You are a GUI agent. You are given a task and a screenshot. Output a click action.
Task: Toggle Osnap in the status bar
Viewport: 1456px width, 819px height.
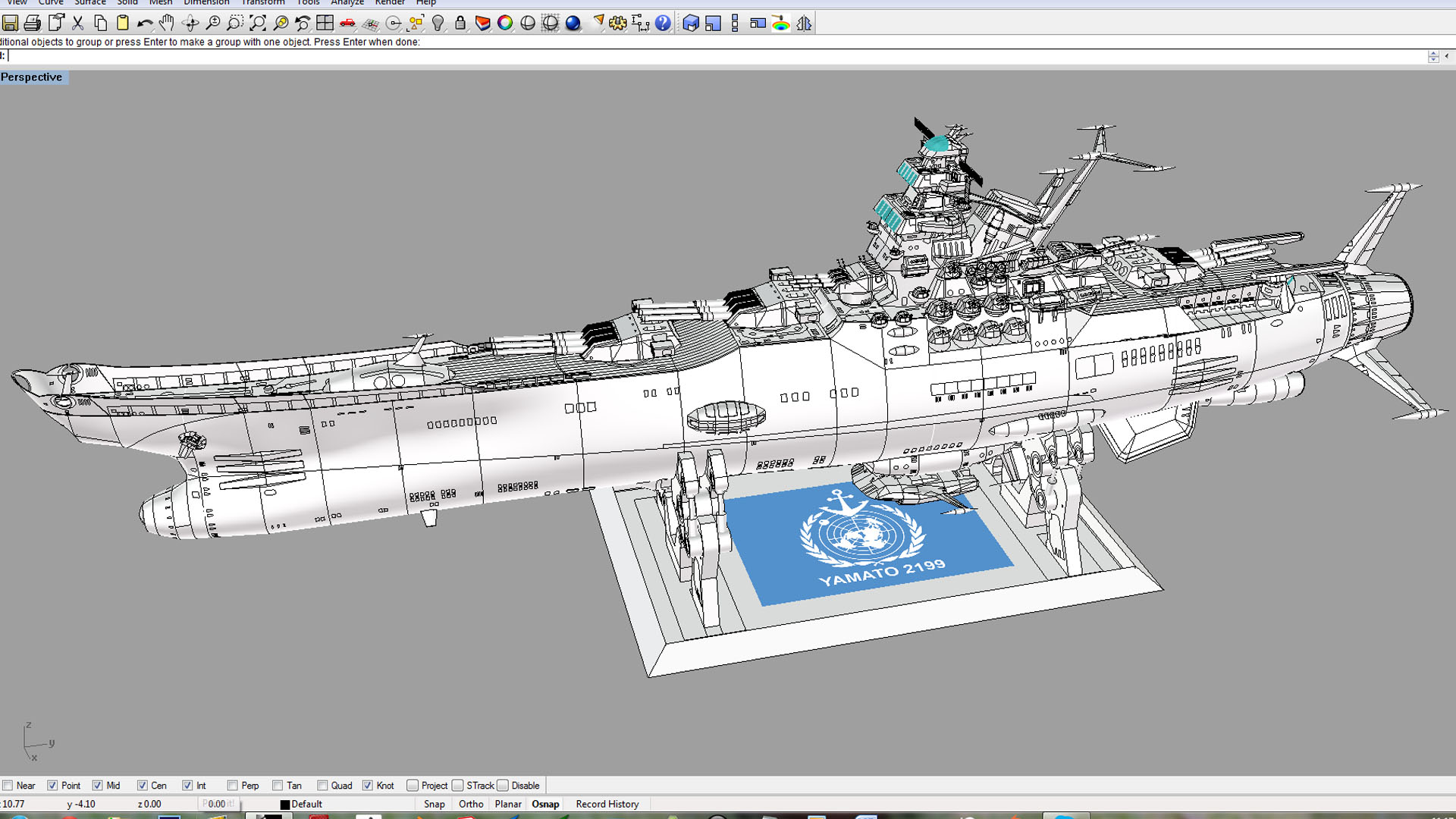click(545, 805)
